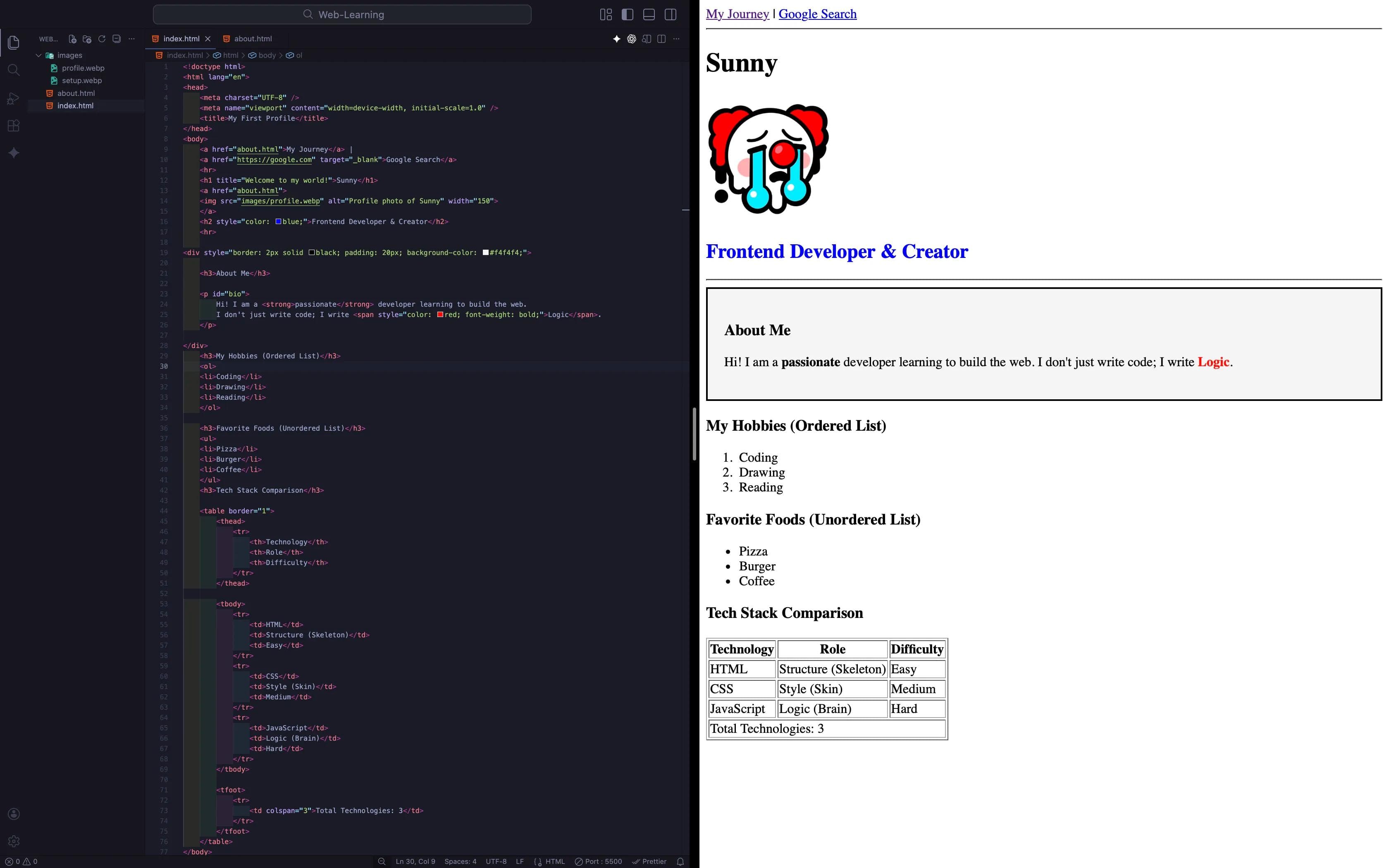
Task: Click the ChatGPT icon in editor toolbar
Action: point(631,39)
